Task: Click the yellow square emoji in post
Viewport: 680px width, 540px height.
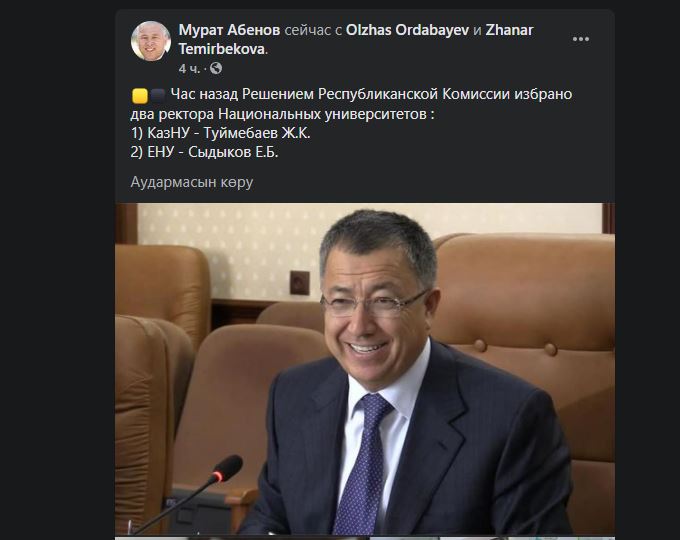Action: (x=138, y=94)
